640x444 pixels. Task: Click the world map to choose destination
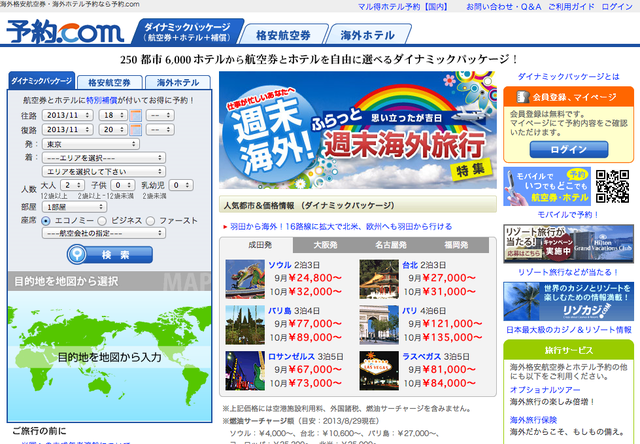(x=110, y=356)
